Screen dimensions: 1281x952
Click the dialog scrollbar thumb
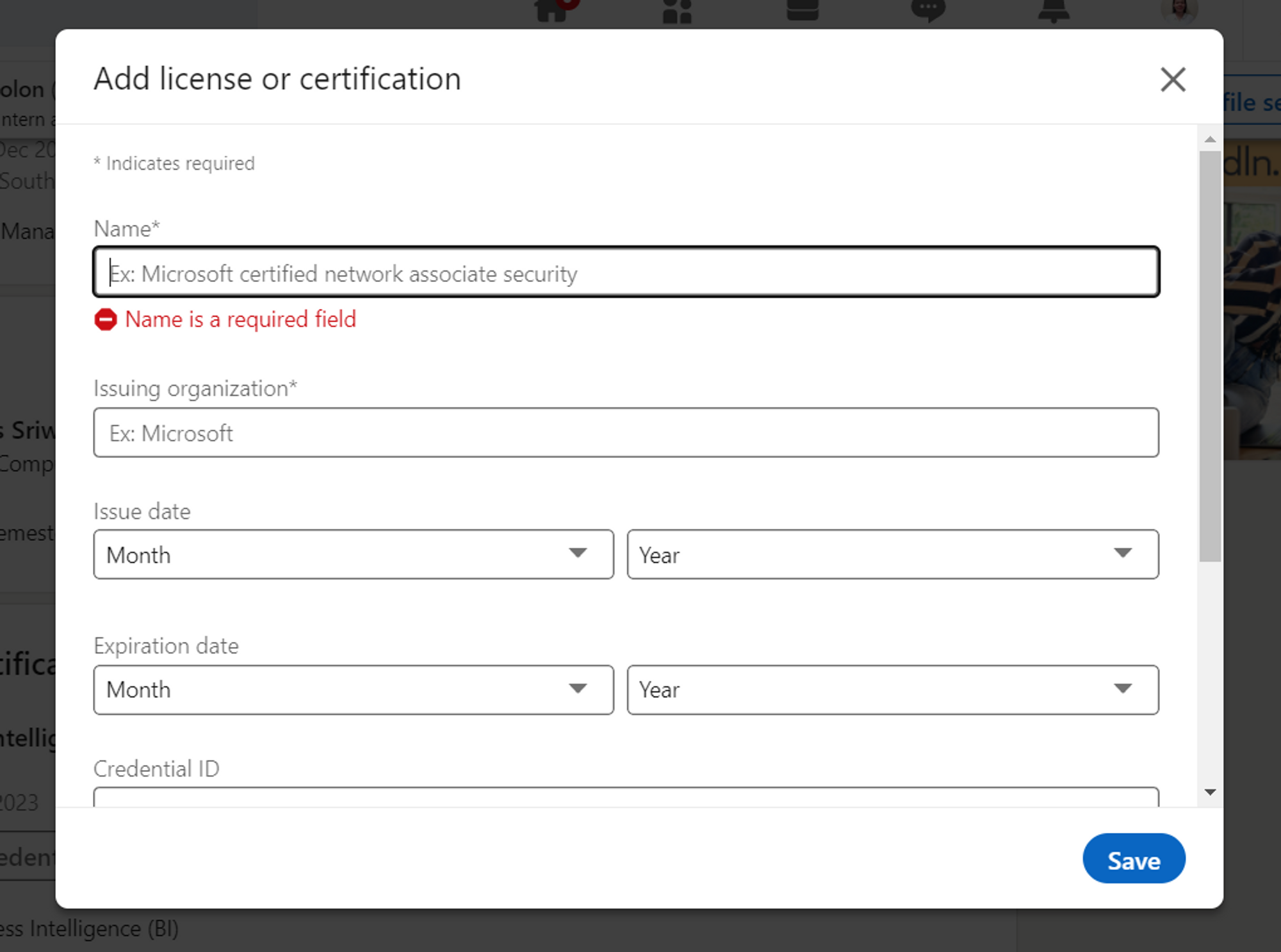click(1210, 356)
